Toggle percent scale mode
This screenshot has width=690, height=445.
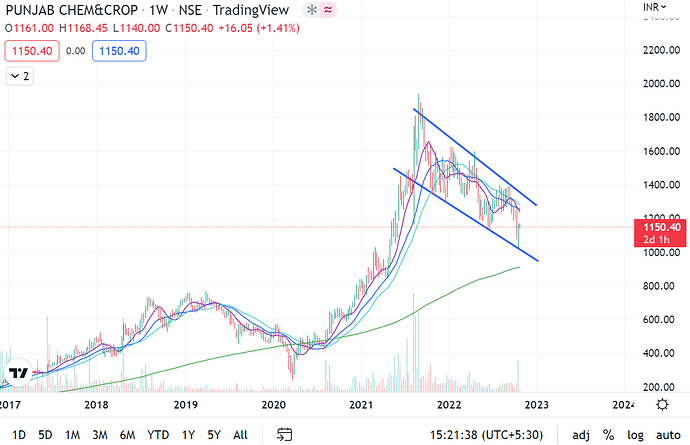tap(608, 435)
